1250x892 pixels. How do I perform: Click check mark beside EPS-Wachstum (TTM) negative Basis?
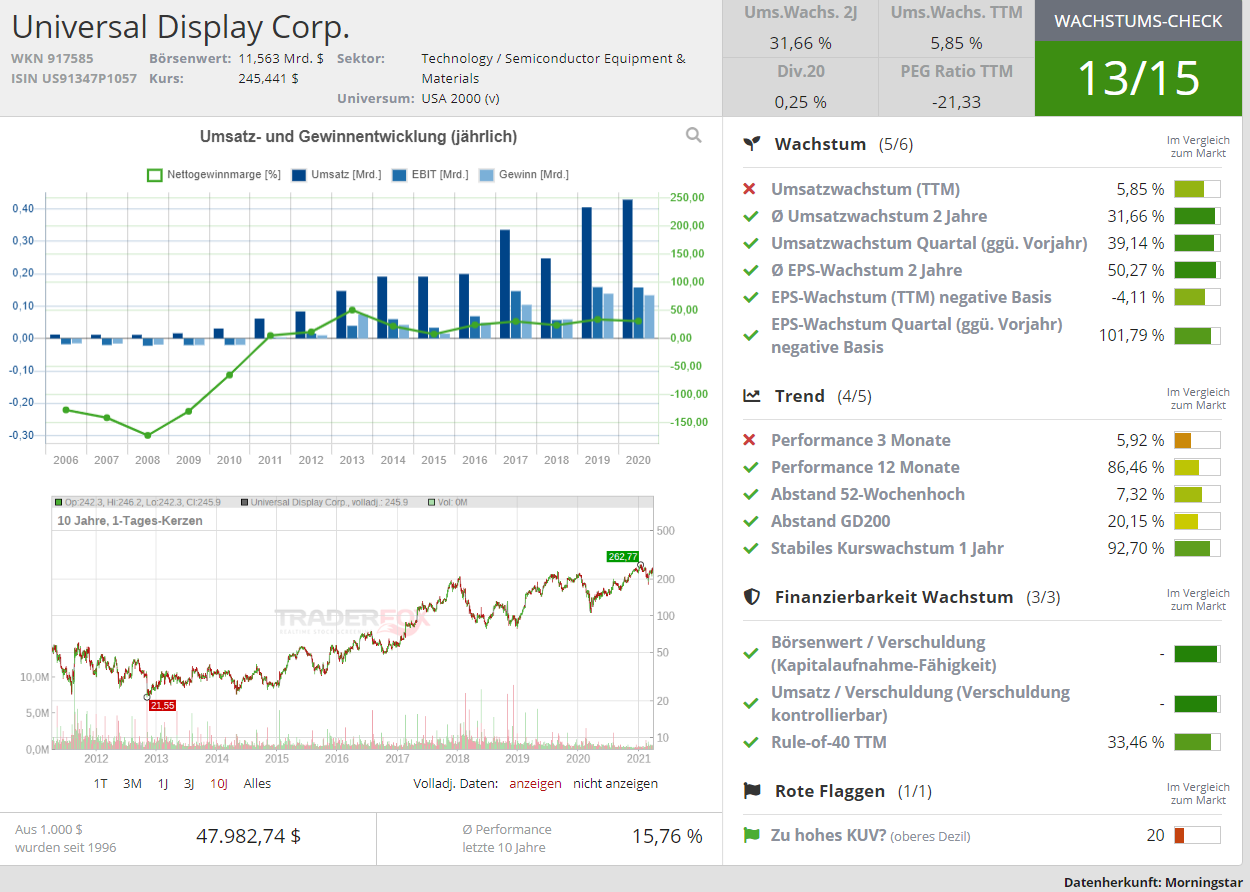751,297
